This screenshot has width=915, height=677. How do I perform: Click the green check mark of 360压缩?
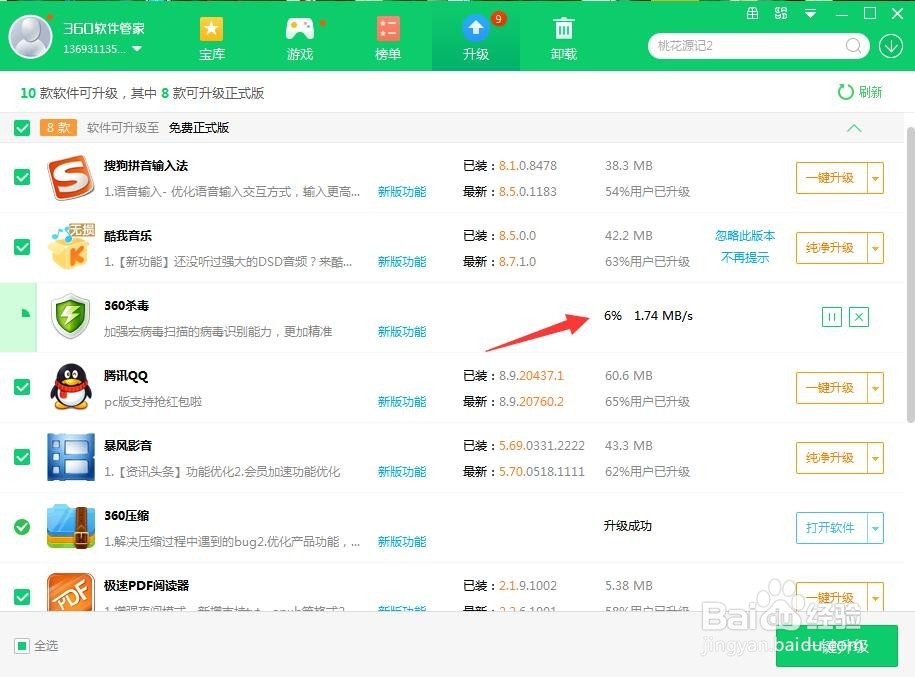22,527
